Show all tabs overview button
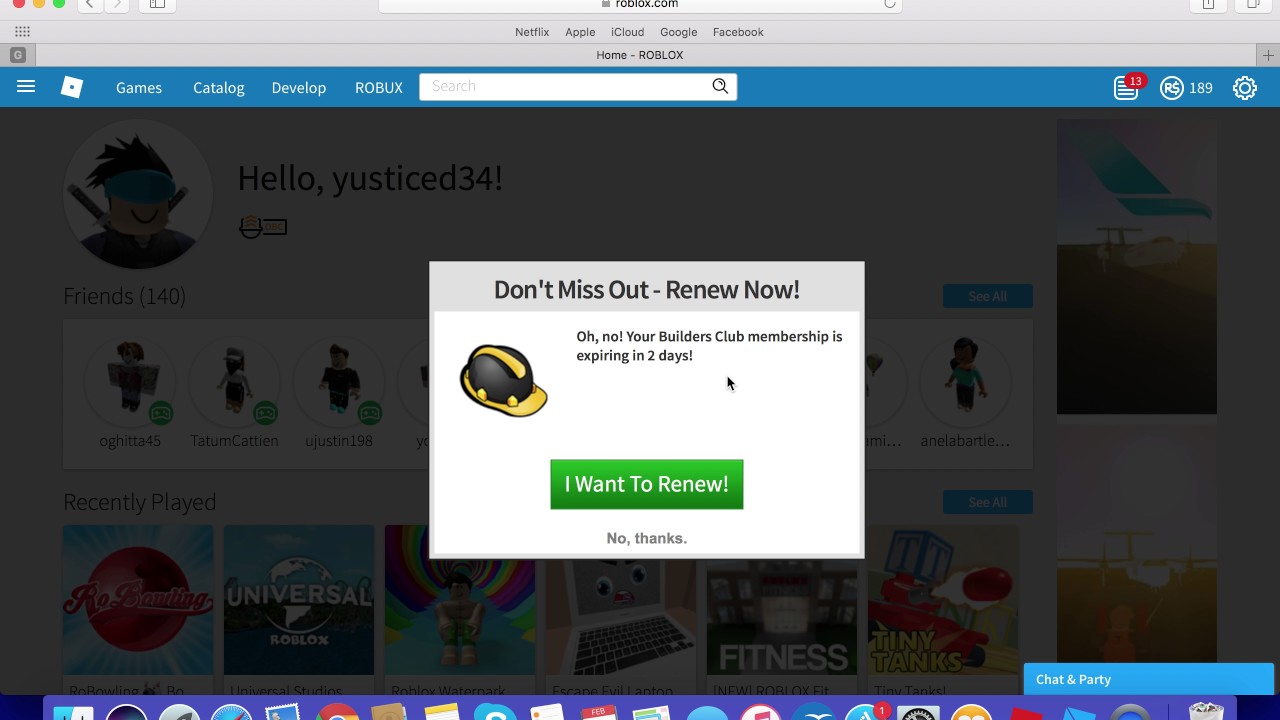Screen dimensions: 1280x720 click(1252, 4)
